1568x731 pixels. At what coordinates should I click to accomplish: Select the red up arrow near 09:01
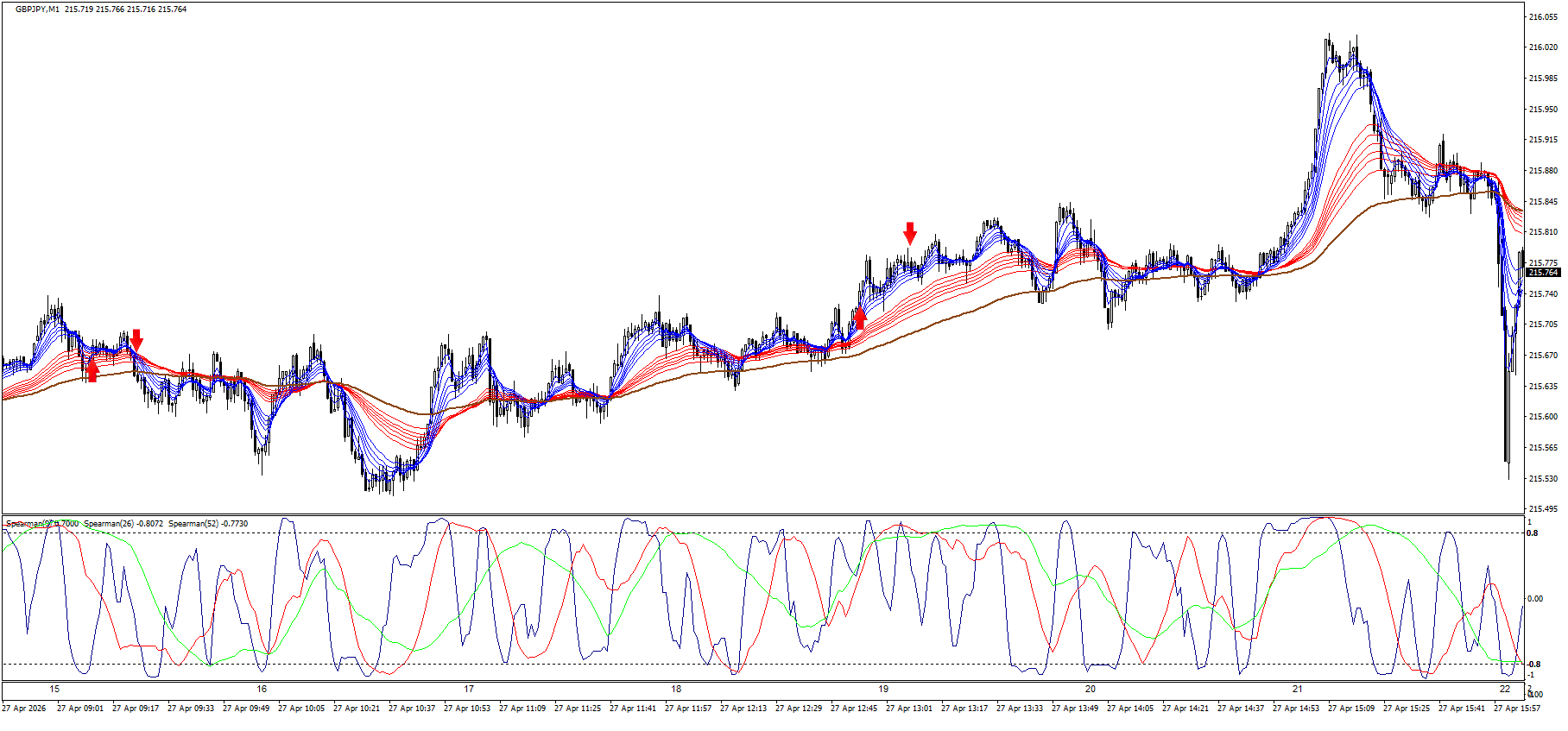click(92, 369)
